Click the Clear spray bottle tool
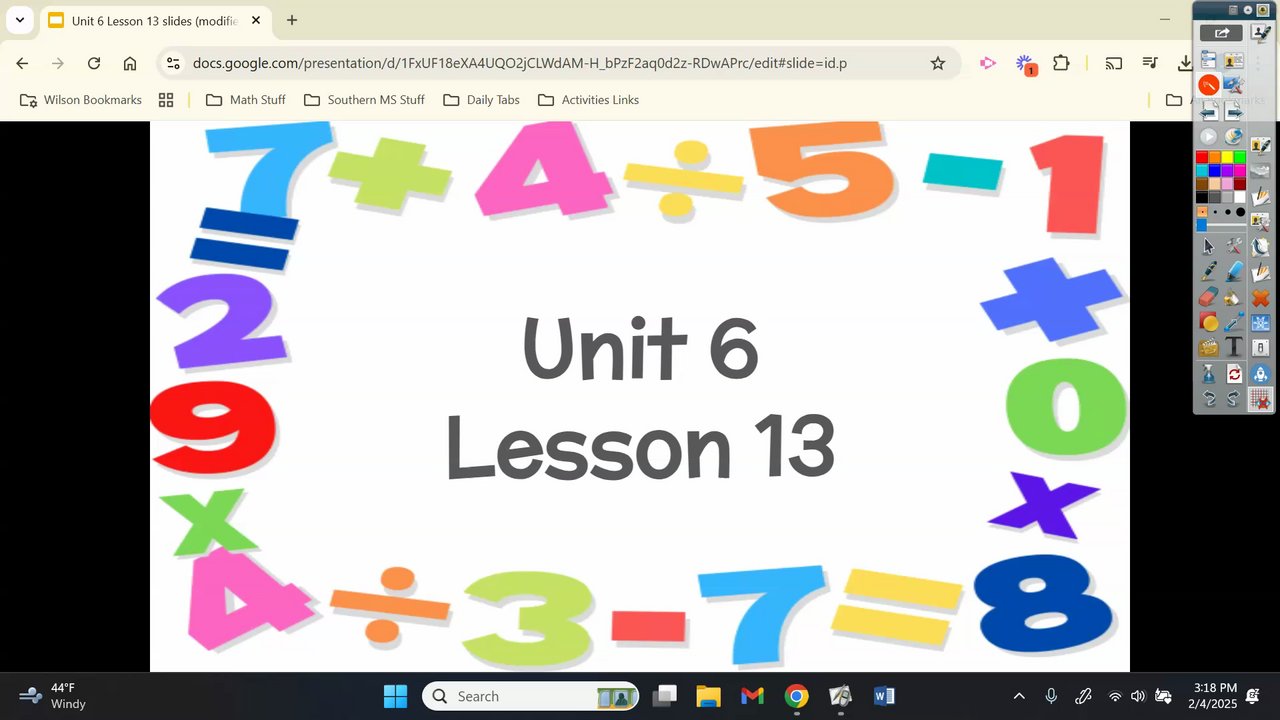The width and height of the screenshot is (1280, 720). [x=1209, y=374]
